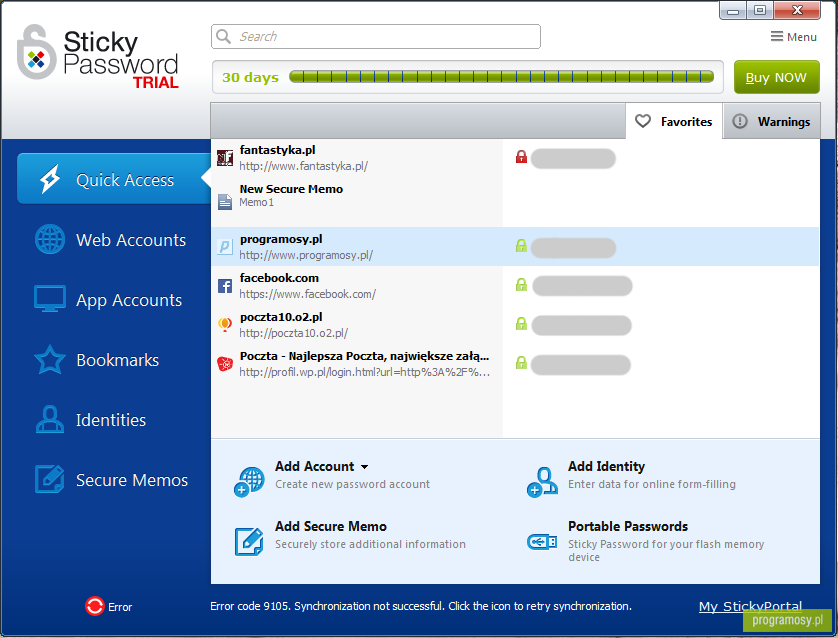Click the Favorites heart icon

(642, 121)
